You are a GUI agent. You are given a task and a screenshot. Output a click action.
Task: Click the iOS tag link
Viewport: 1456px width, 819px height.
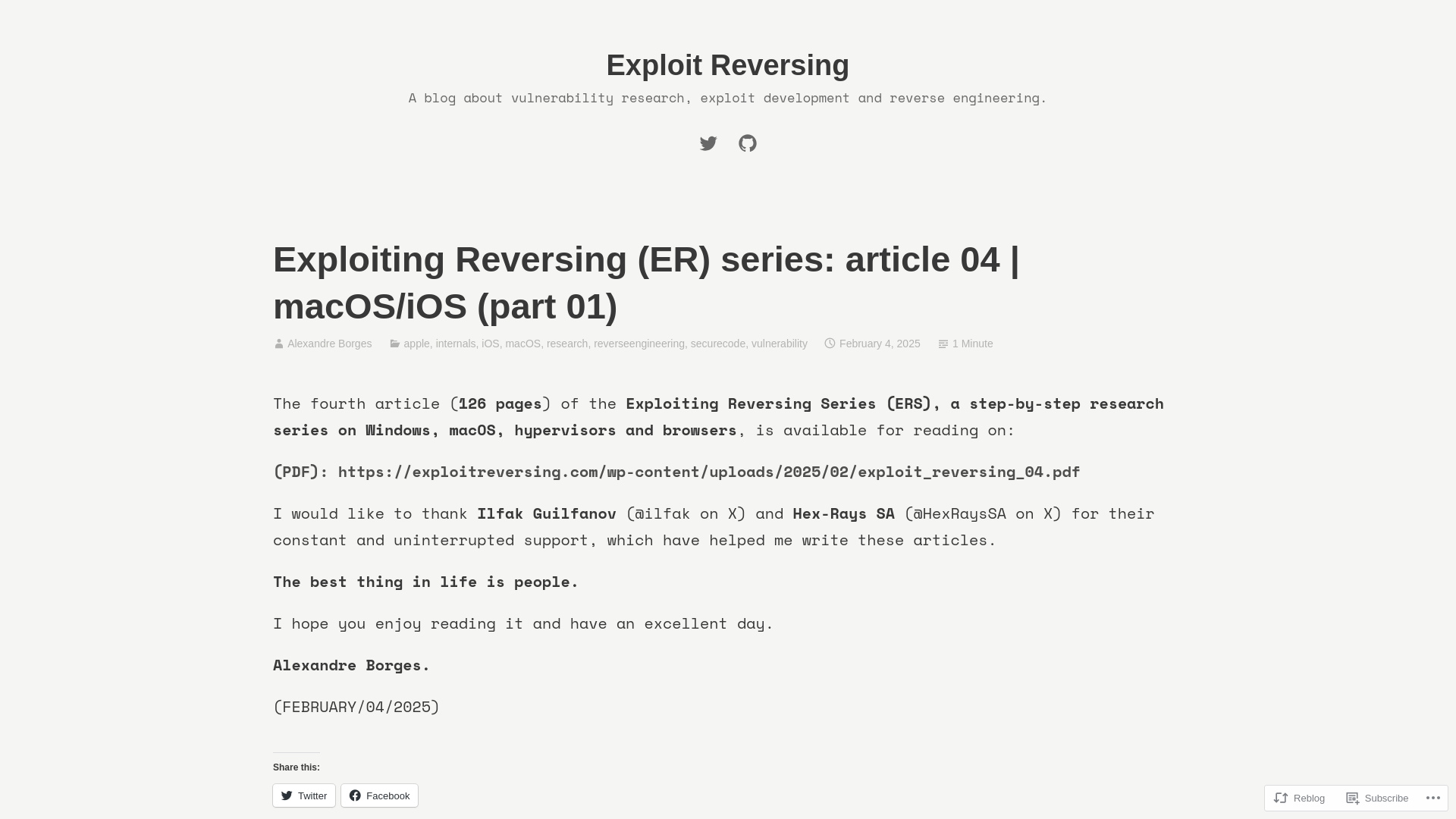pyautogui.click(x=490, y=343)
